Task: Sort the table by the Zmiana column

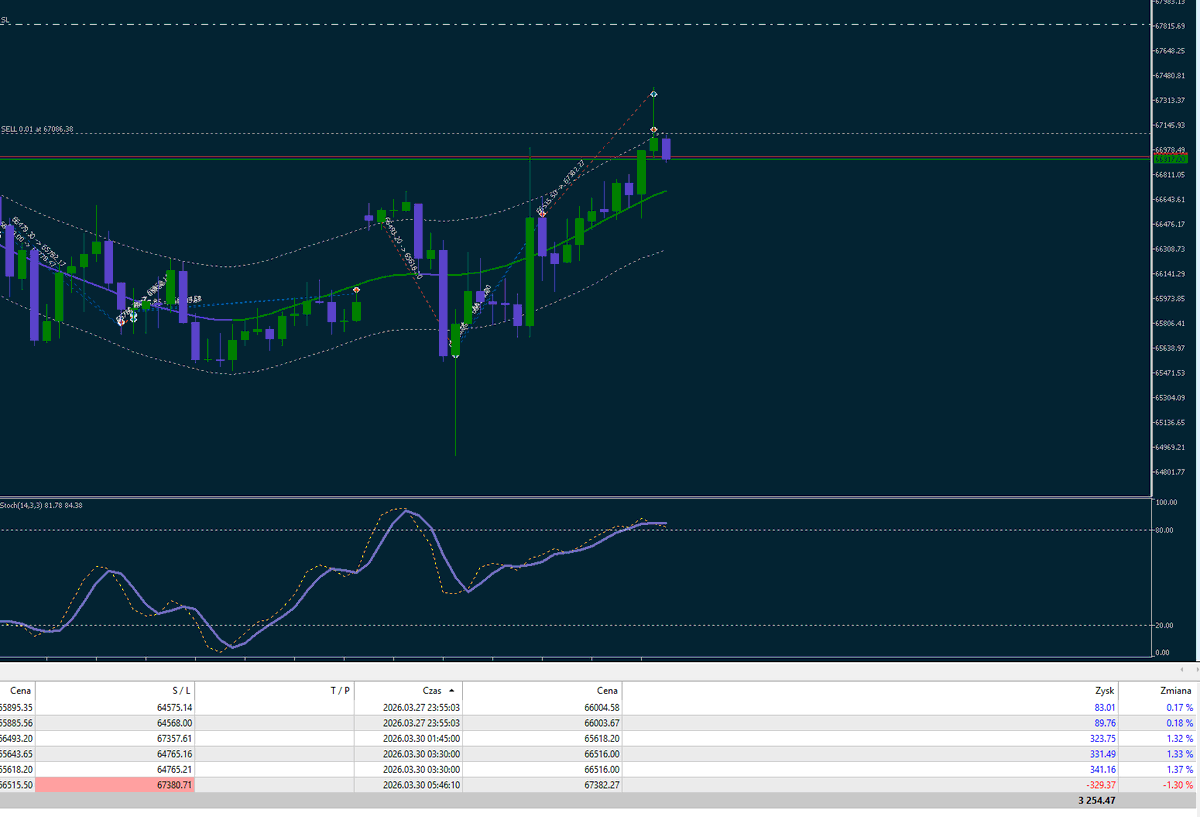Action: [x=1176, y=690]
